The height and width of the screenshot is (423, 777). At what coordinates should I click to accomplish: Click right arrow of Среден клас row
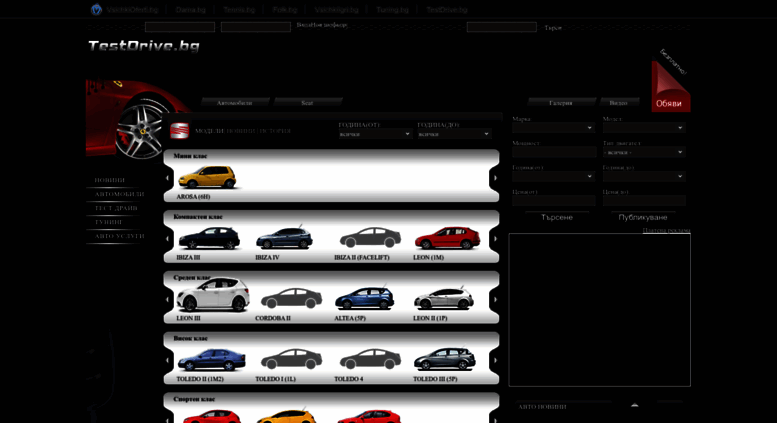click(495, 300)
